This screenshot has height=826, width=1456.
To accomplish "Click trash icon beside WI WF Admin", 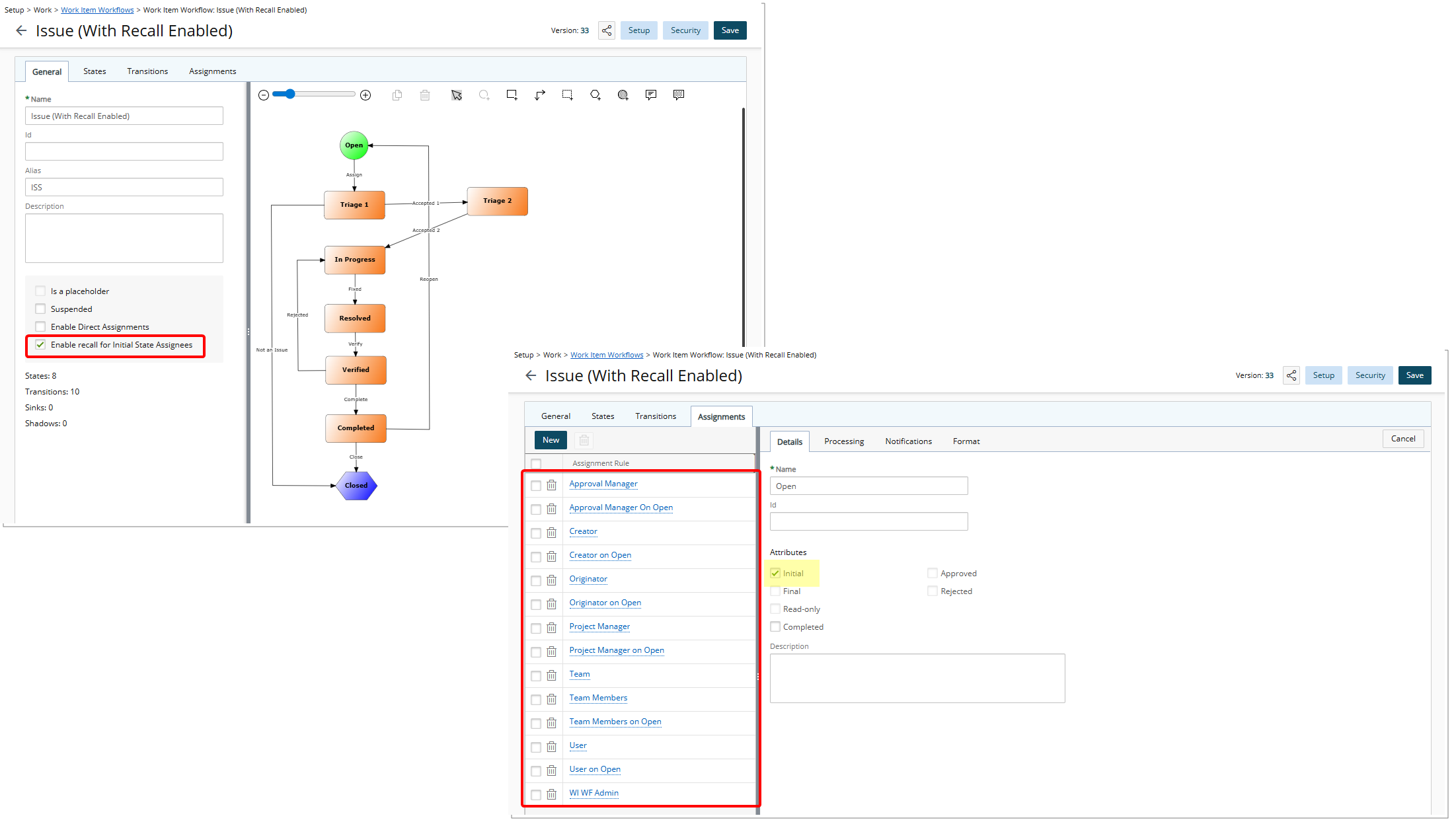I will point(551,794).
